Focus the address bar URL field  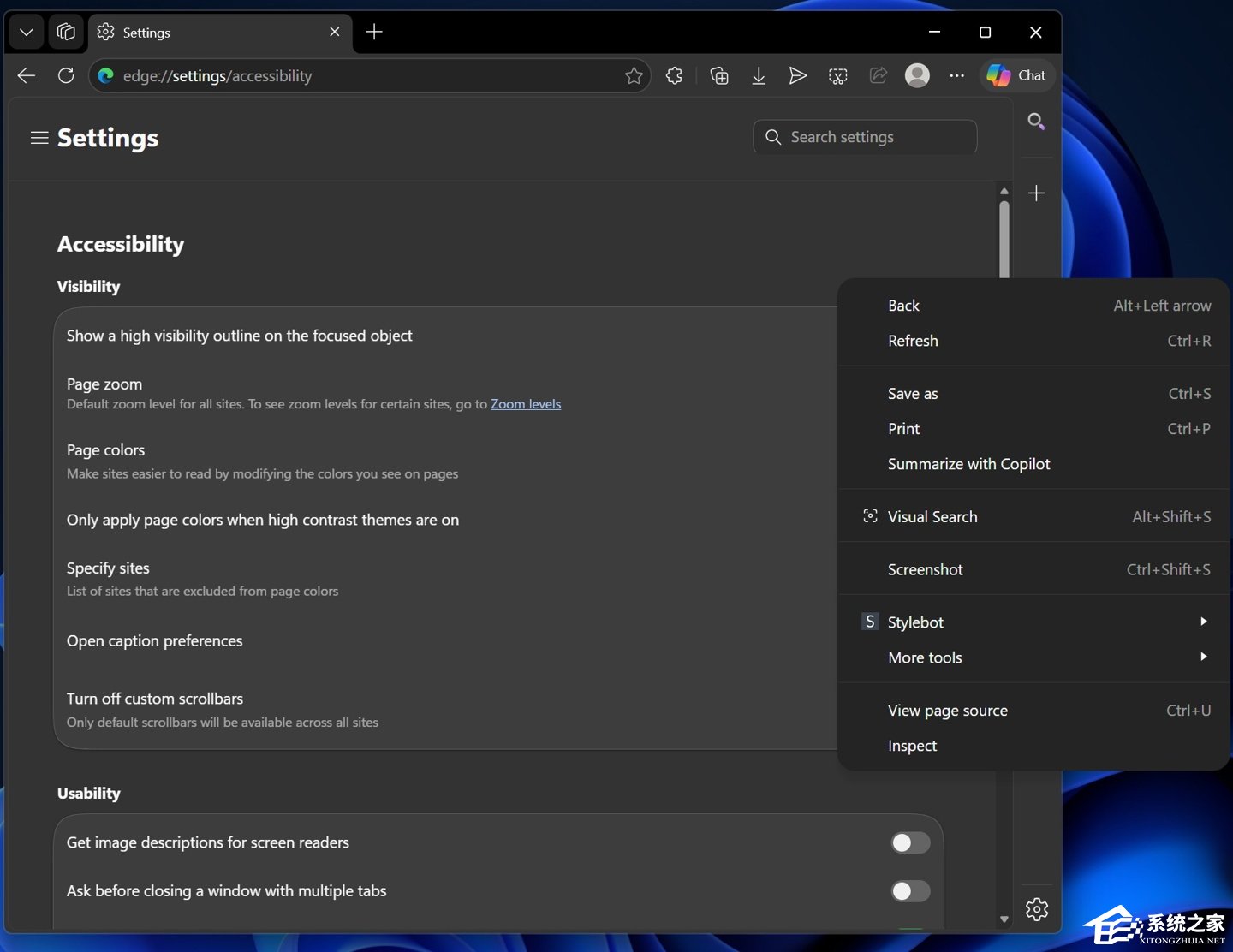tap(368, 75)
